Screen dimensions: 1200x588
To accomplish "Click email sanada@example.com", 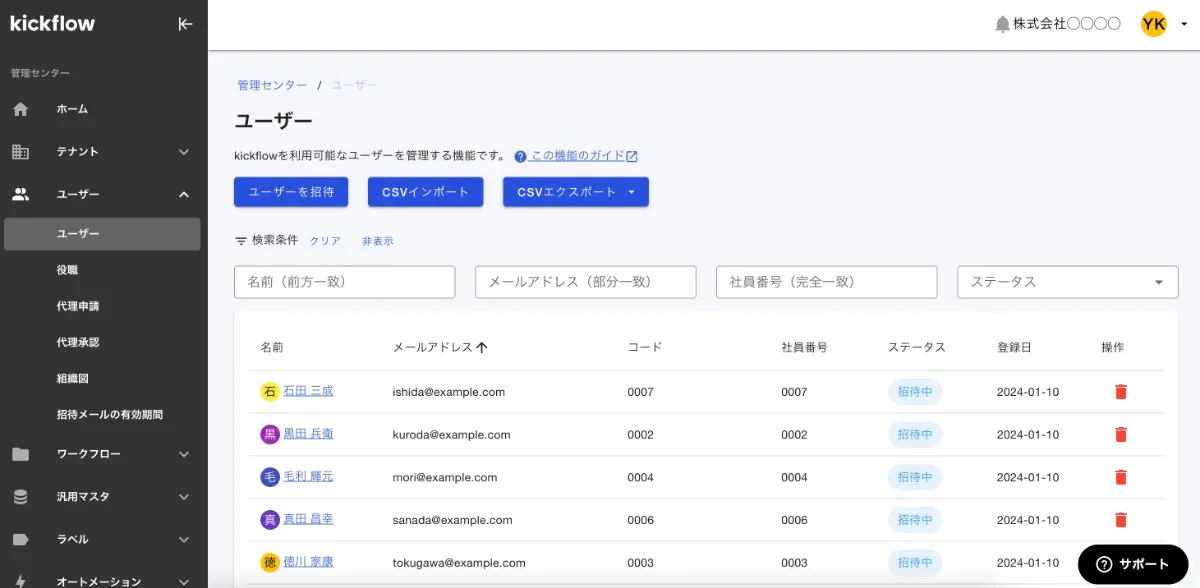I will pyautogui.click(x=453, y=520).
